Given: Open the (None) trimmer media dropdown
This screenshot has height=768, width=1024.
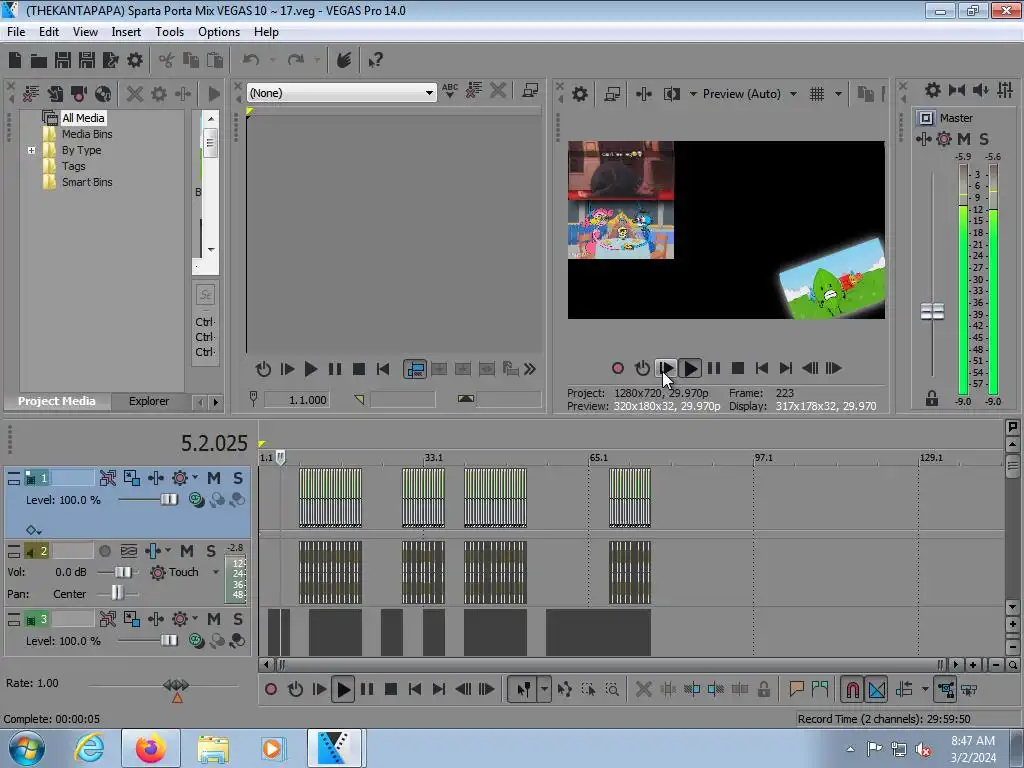Looking at the screenshot, I should tap(428, 93).
